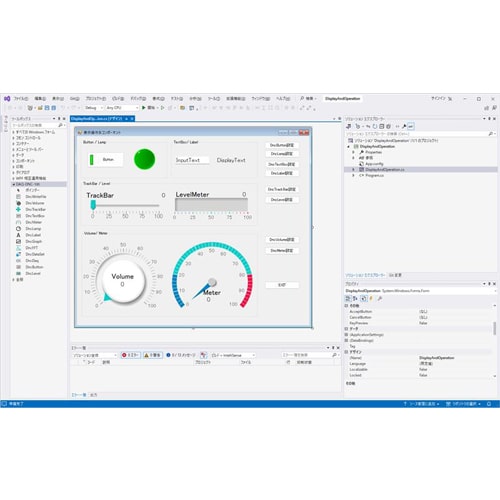Click the LevelMeter bar

[x=211, y=204]
